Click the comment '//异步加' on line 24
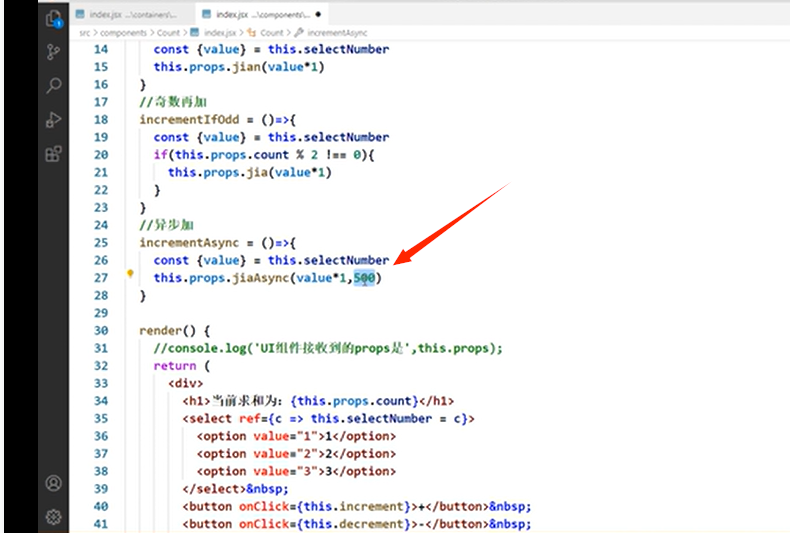The image size is (790, 533). coord(167,225)
